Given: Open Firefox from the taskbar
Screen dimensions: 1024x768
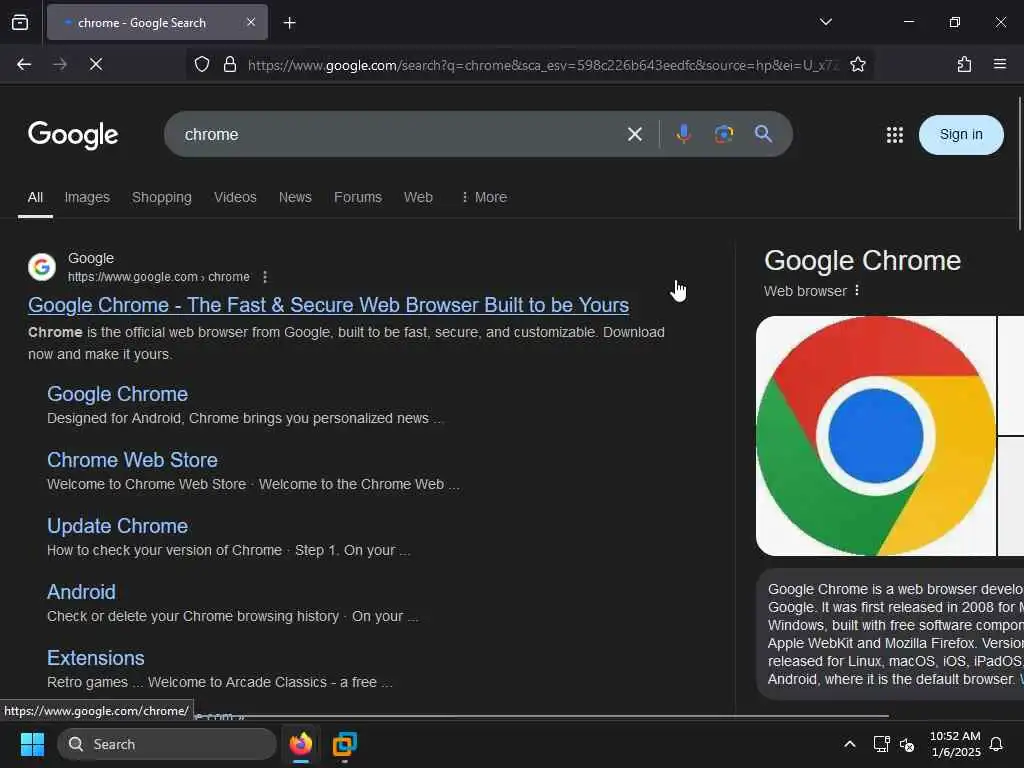Looking at the screenshot, I should (300, 744).
